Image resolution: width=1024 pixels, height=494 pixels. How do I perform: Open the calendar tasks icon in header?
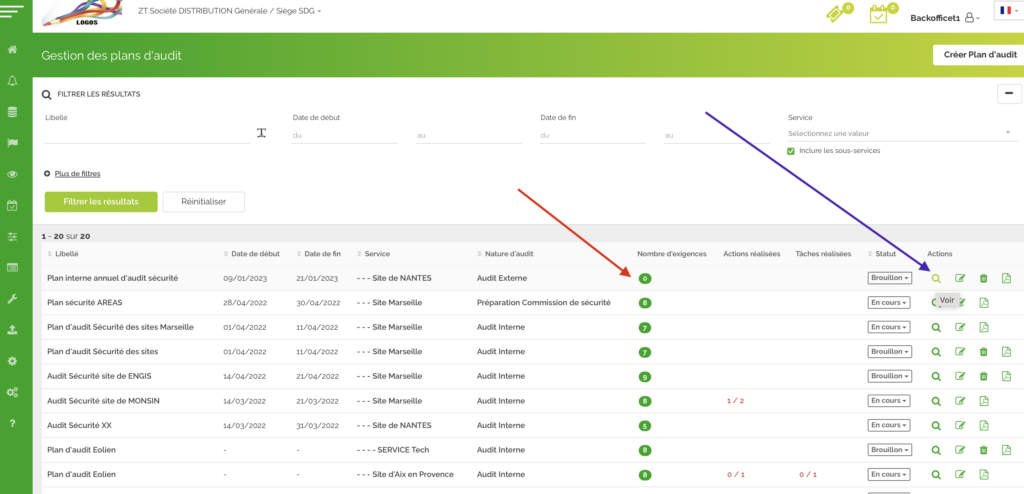pyautogui.click(x=878, y=15)
